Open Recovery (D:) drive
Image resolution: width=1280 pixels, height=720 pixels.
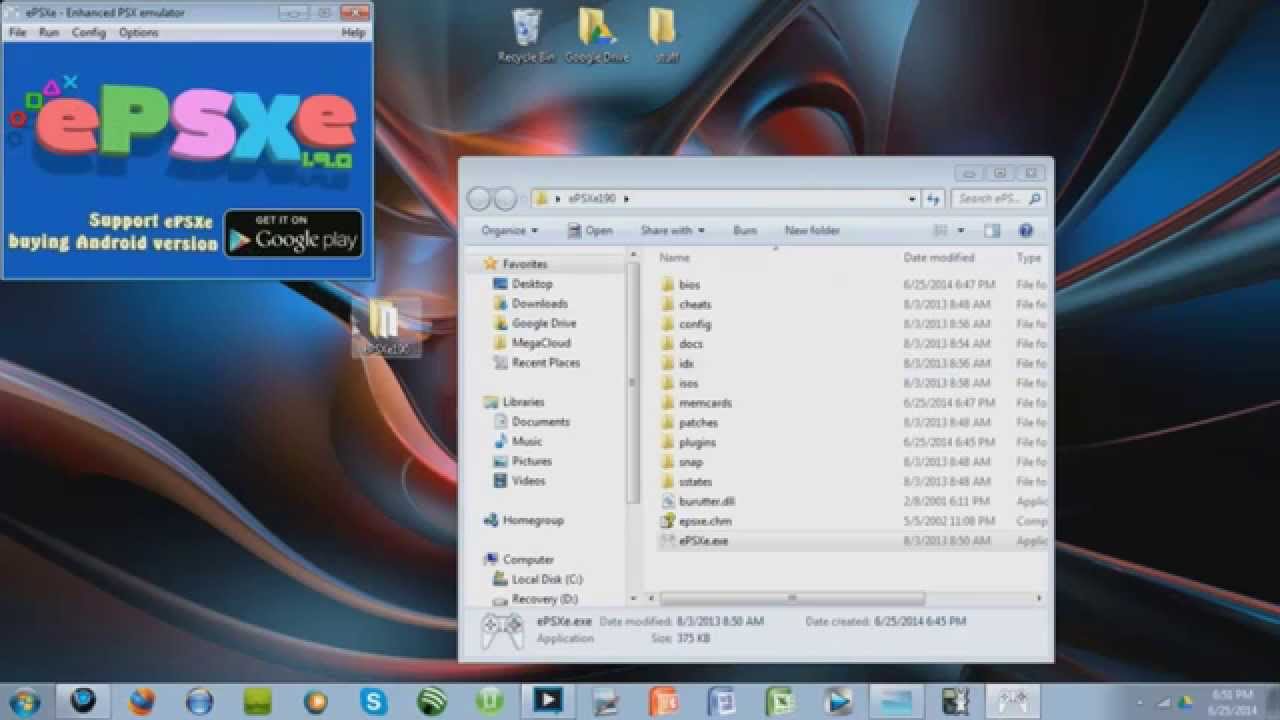[536, 599]
